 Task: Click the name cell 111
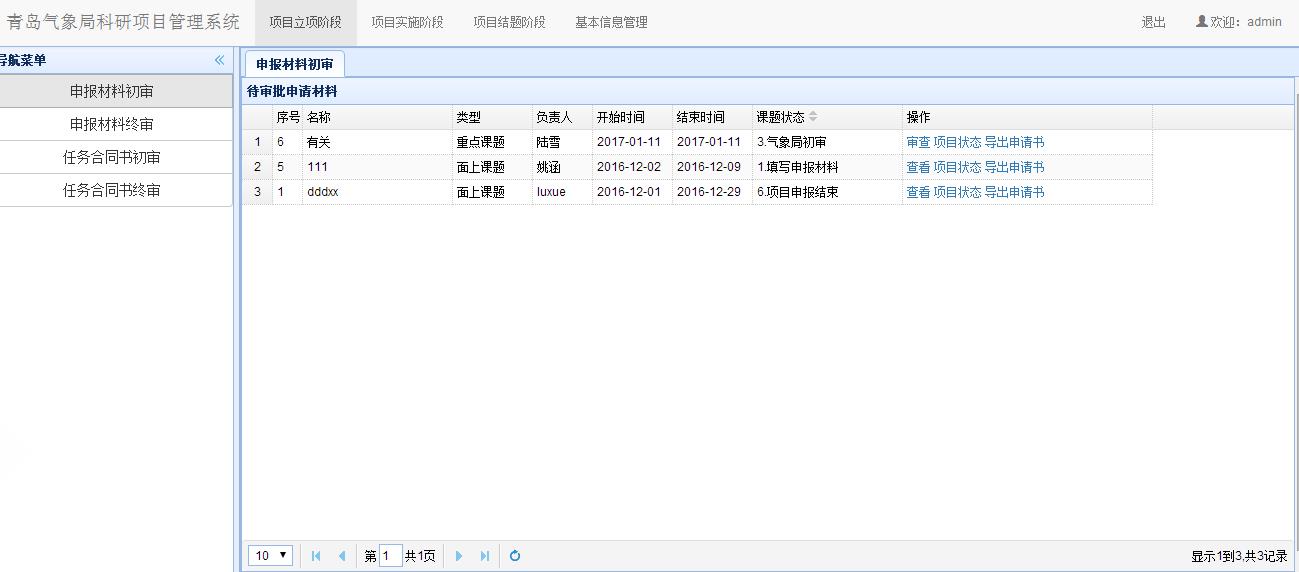(377, 167)
